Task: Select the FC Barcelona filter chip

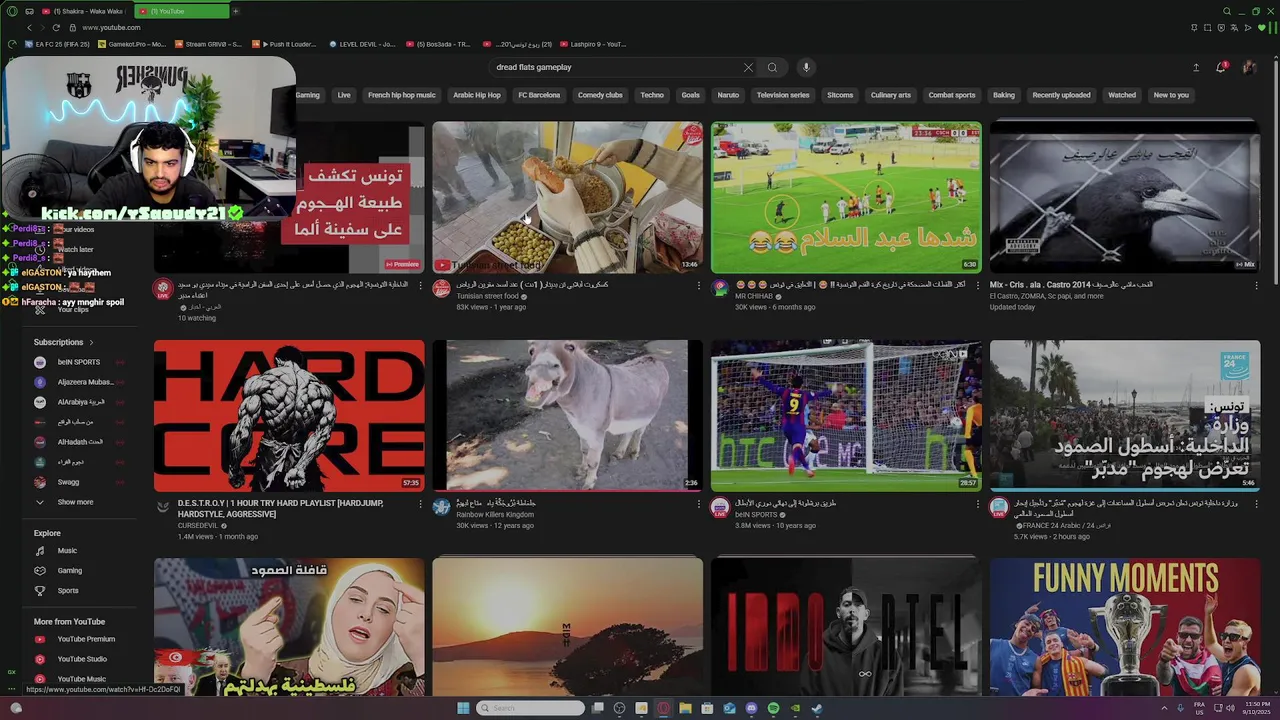Action: coord(539,95)
